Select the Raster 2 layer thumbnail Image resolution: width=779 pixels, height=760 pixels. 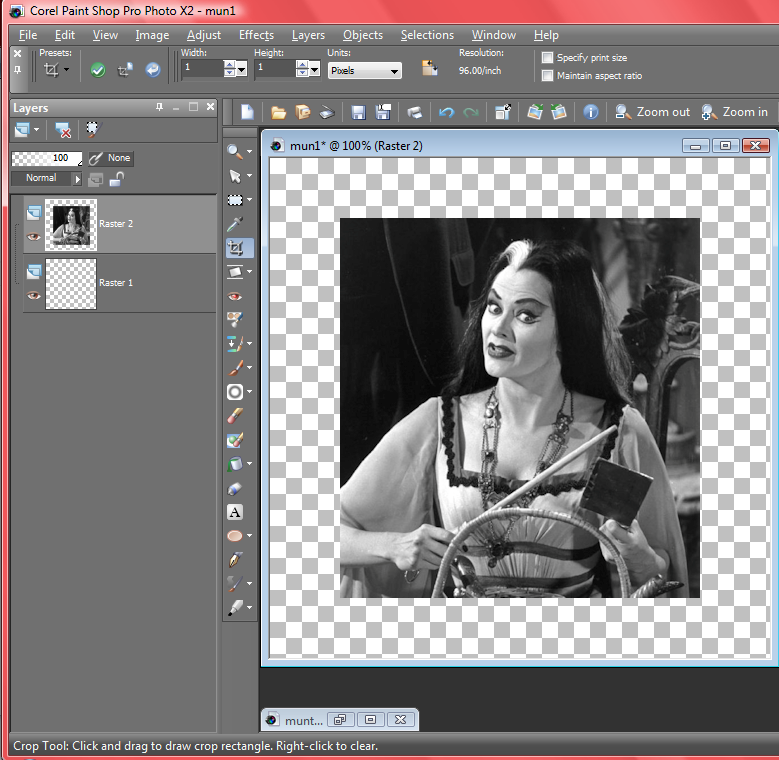71,225
